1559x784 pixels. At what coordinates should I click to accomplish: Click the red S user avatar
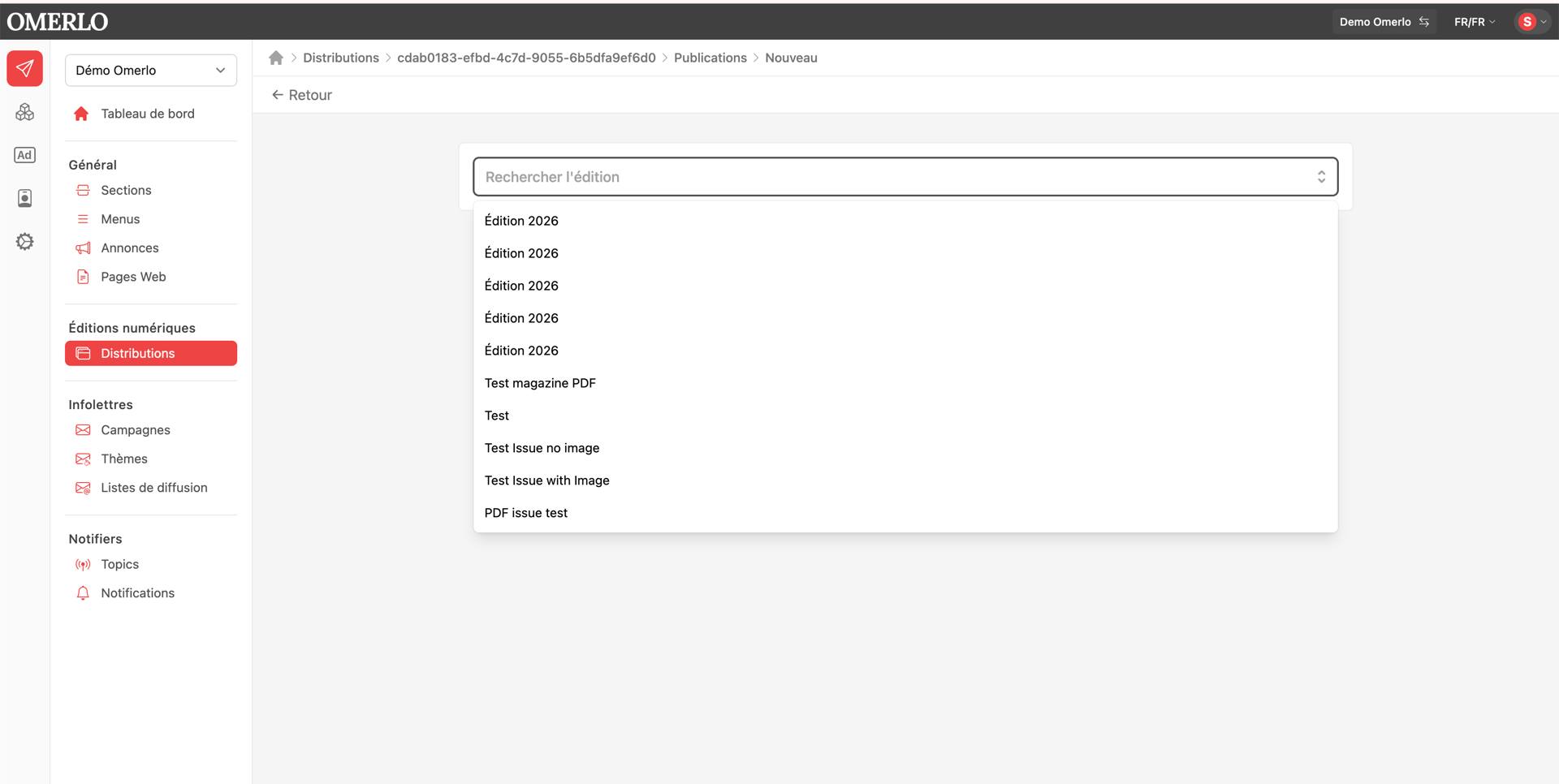pyautogui.click(x=1527, y=22)
